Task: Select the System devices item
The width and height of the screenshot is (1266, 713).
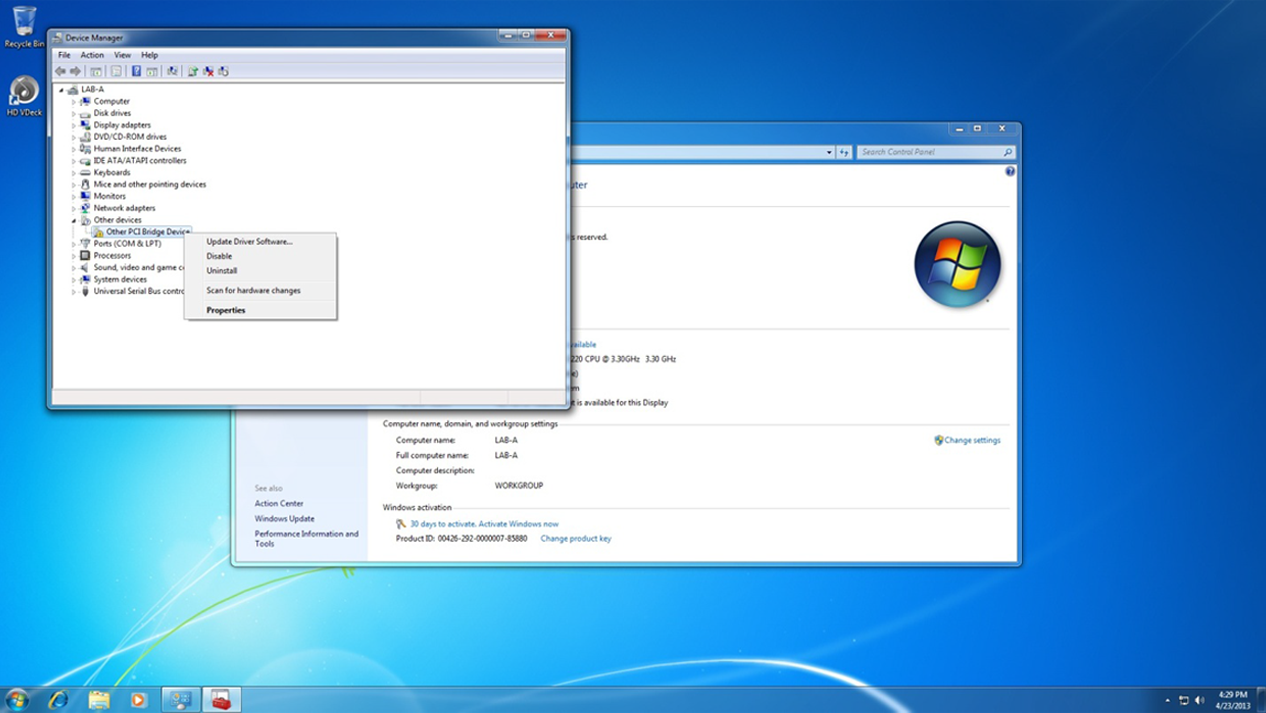Action: [x=120, y=280]
